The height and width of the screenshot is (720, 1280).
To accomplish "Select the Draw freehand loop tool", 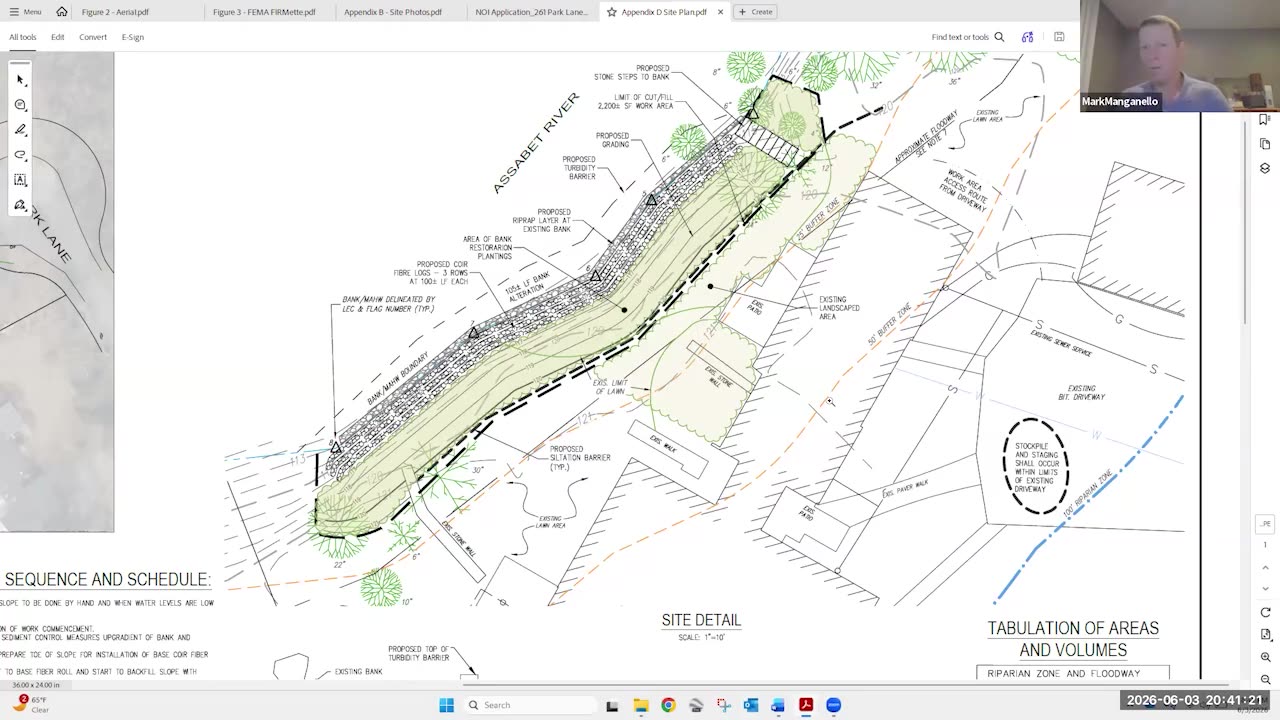I will click(x=20, y=155).
